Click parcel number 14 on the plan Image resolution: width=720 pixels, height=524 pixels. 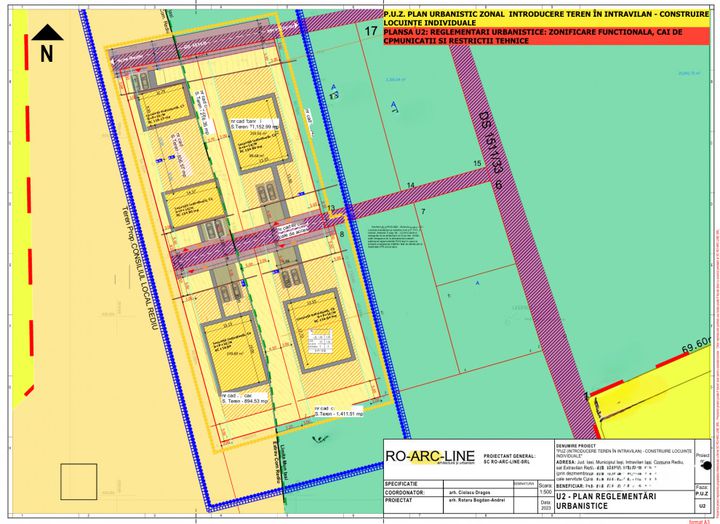(x=410, y=186)
